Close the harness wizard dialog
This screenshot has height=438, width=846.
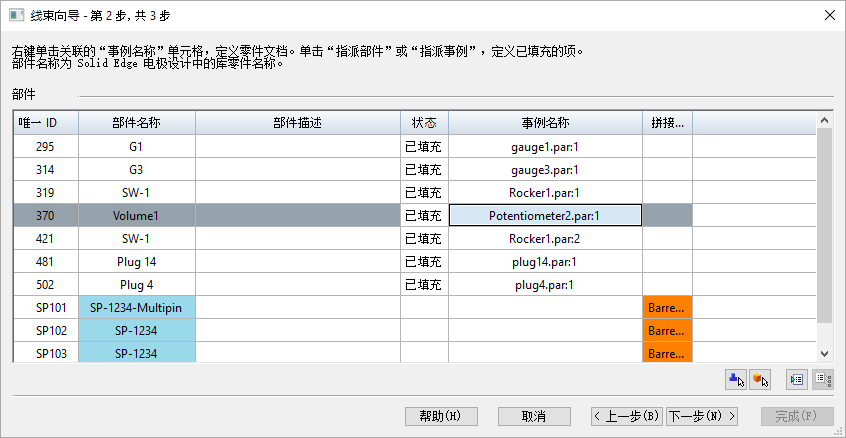[829, 15]
